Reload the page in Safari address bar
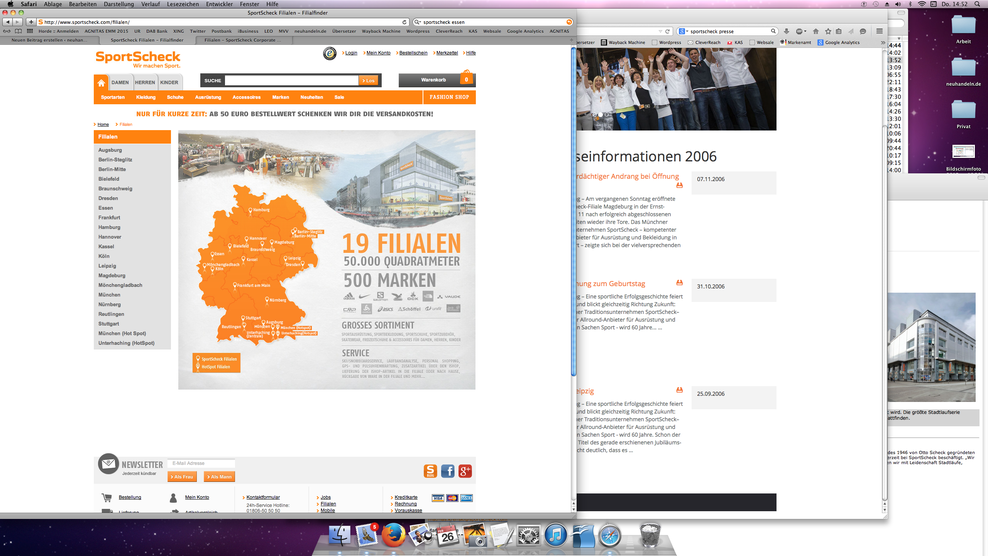The image size is (988, 556). pos(405,22)
